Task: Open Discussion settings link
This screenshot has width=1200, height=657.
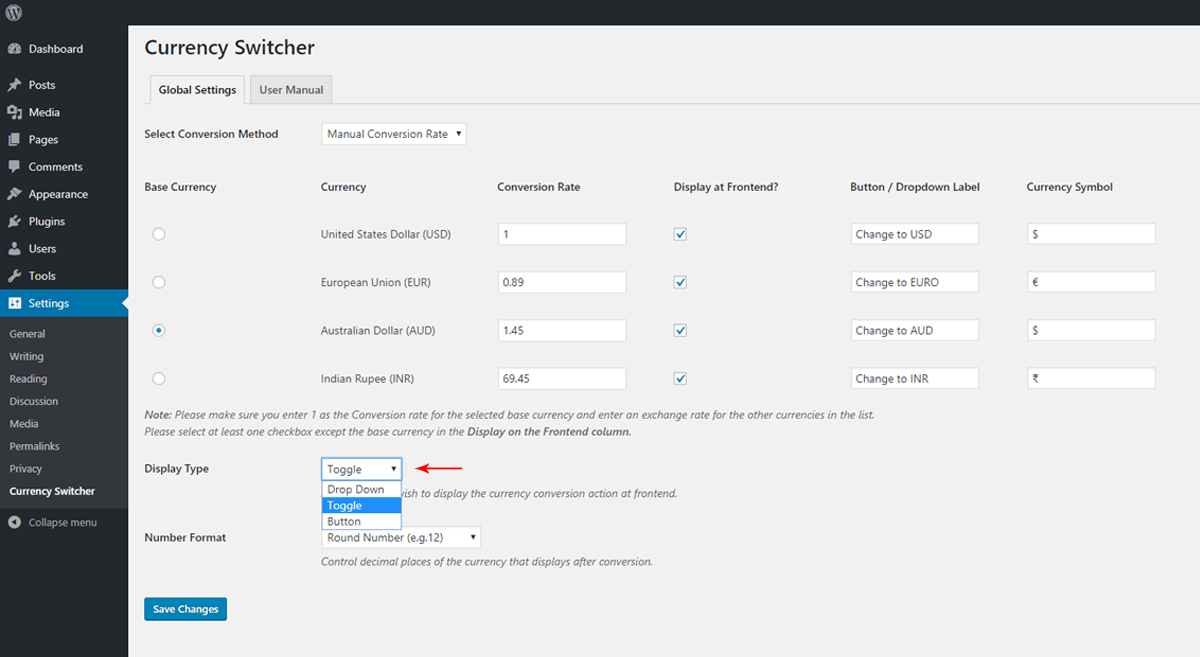Action: (34, 402)
